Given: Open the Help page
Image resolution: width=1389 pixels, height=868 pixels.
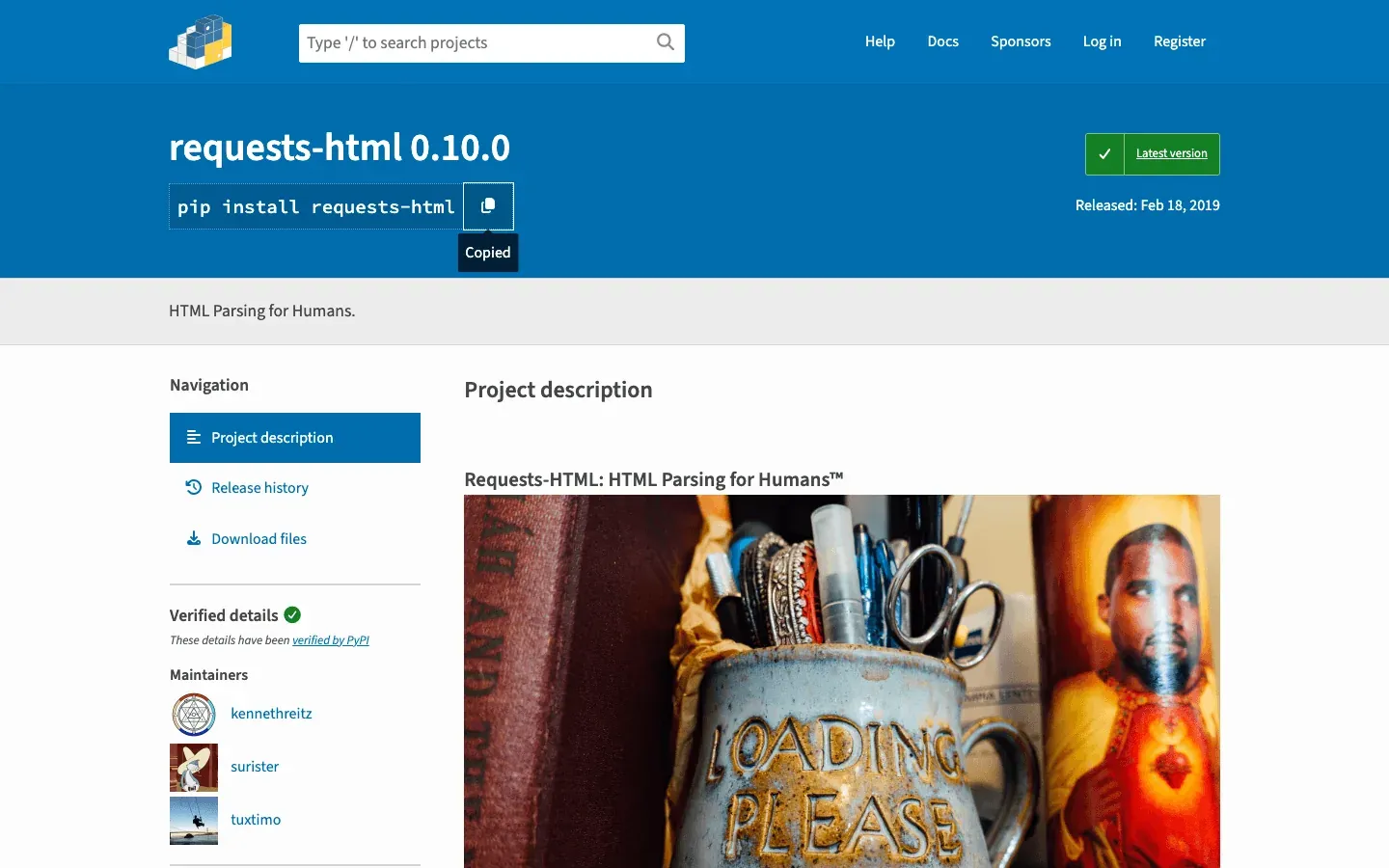Looking at the screenshot, I should tap(880, 41).
